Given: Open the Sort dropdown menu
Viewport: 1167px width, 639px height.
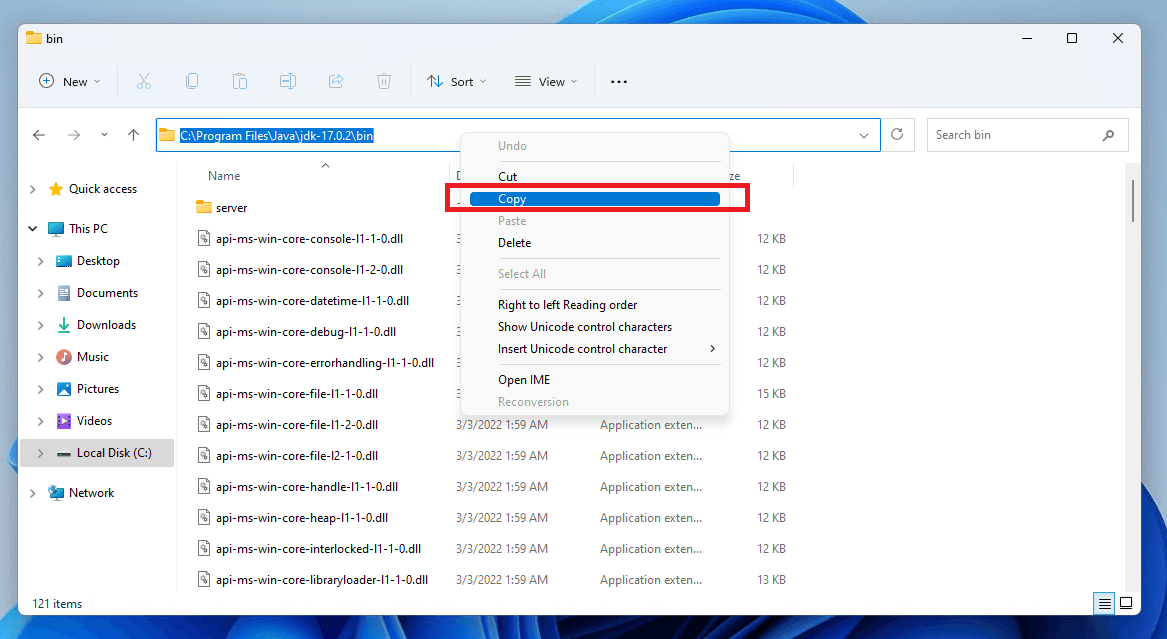Looking at the screenshot, I should click(456, 81).
